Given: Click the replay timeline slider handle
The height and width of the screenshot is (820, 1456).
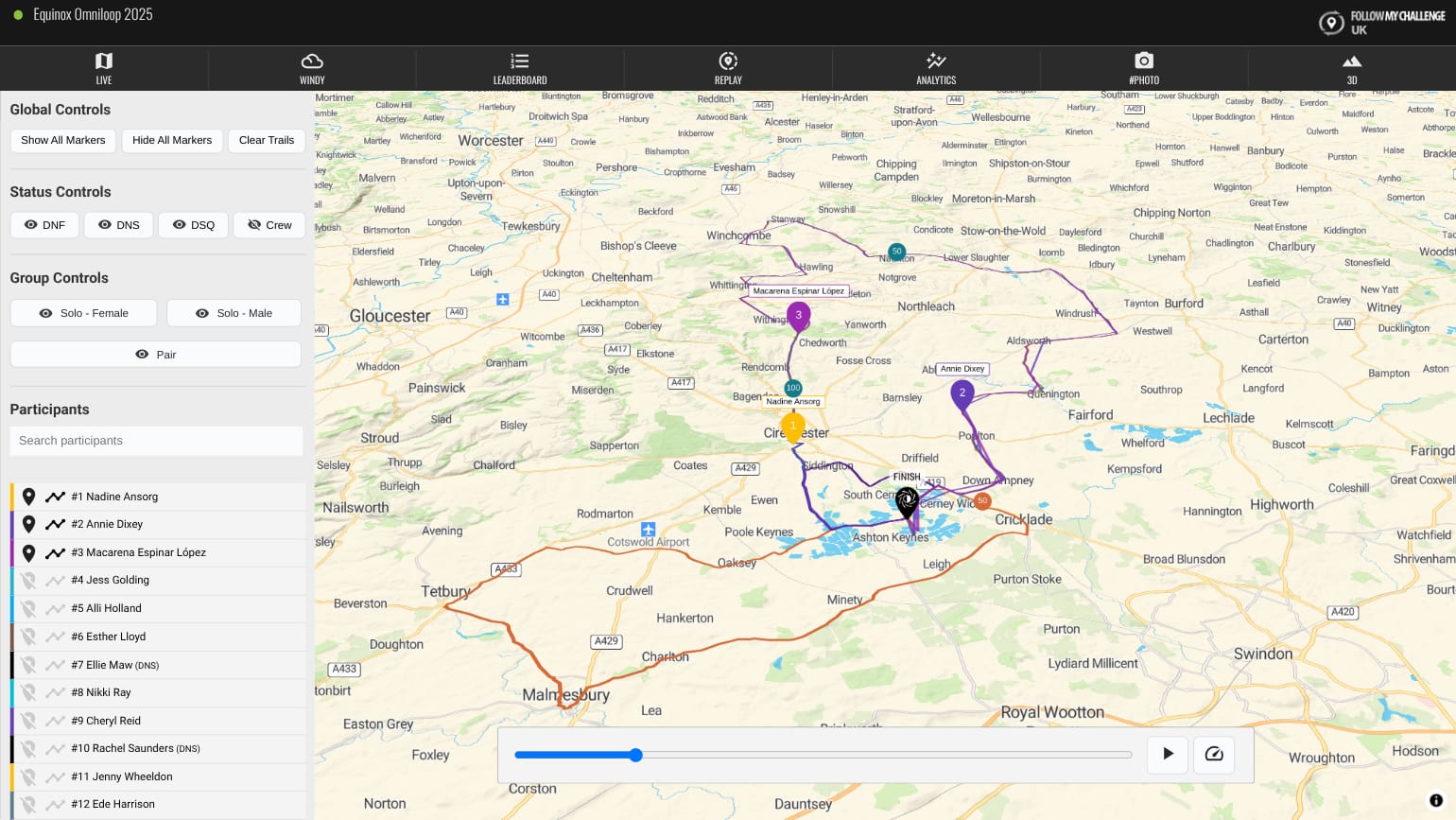Looking at the screenshot, I should click(x=636, y=755).
